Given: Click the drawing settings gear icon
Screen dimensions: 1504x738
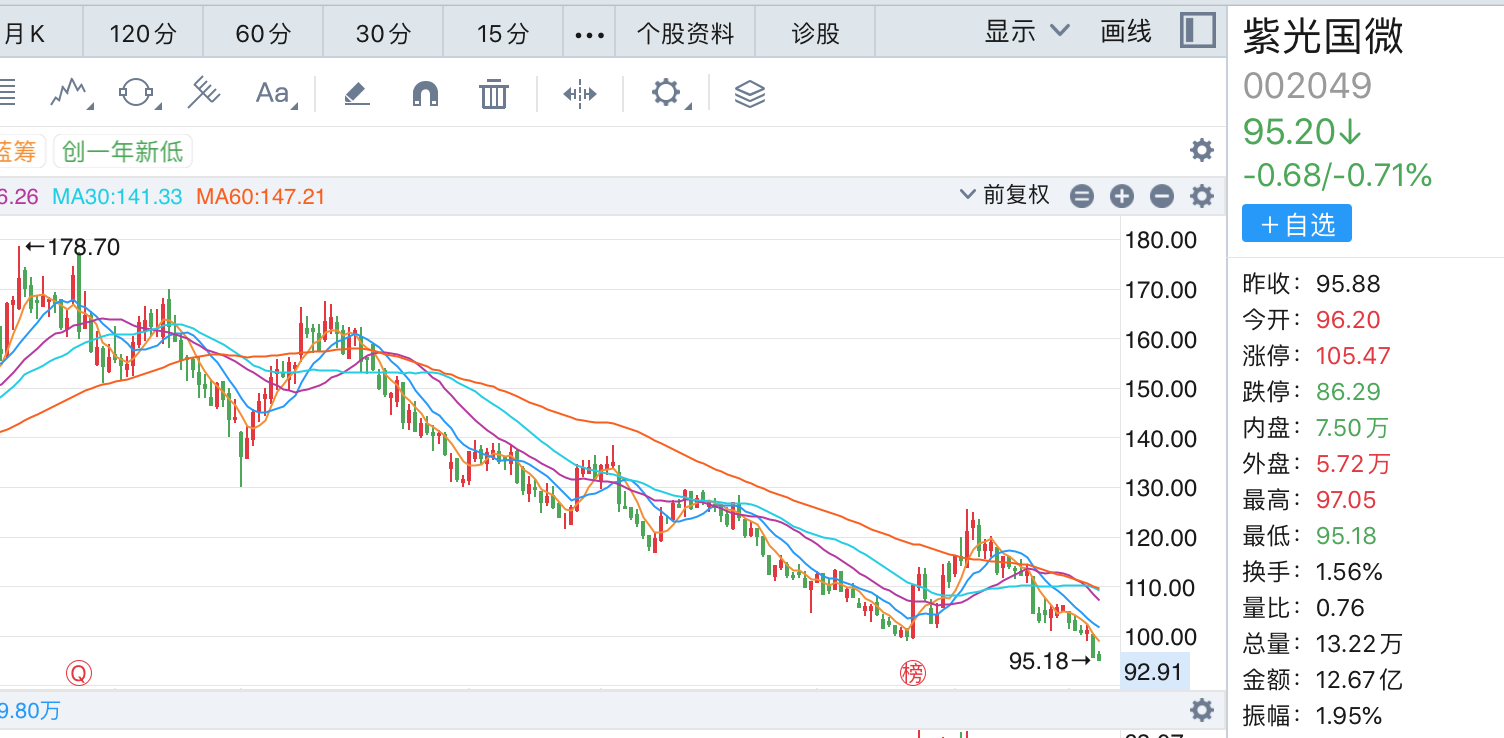Looking at the screenshot, I should click(x=665, y=94).
